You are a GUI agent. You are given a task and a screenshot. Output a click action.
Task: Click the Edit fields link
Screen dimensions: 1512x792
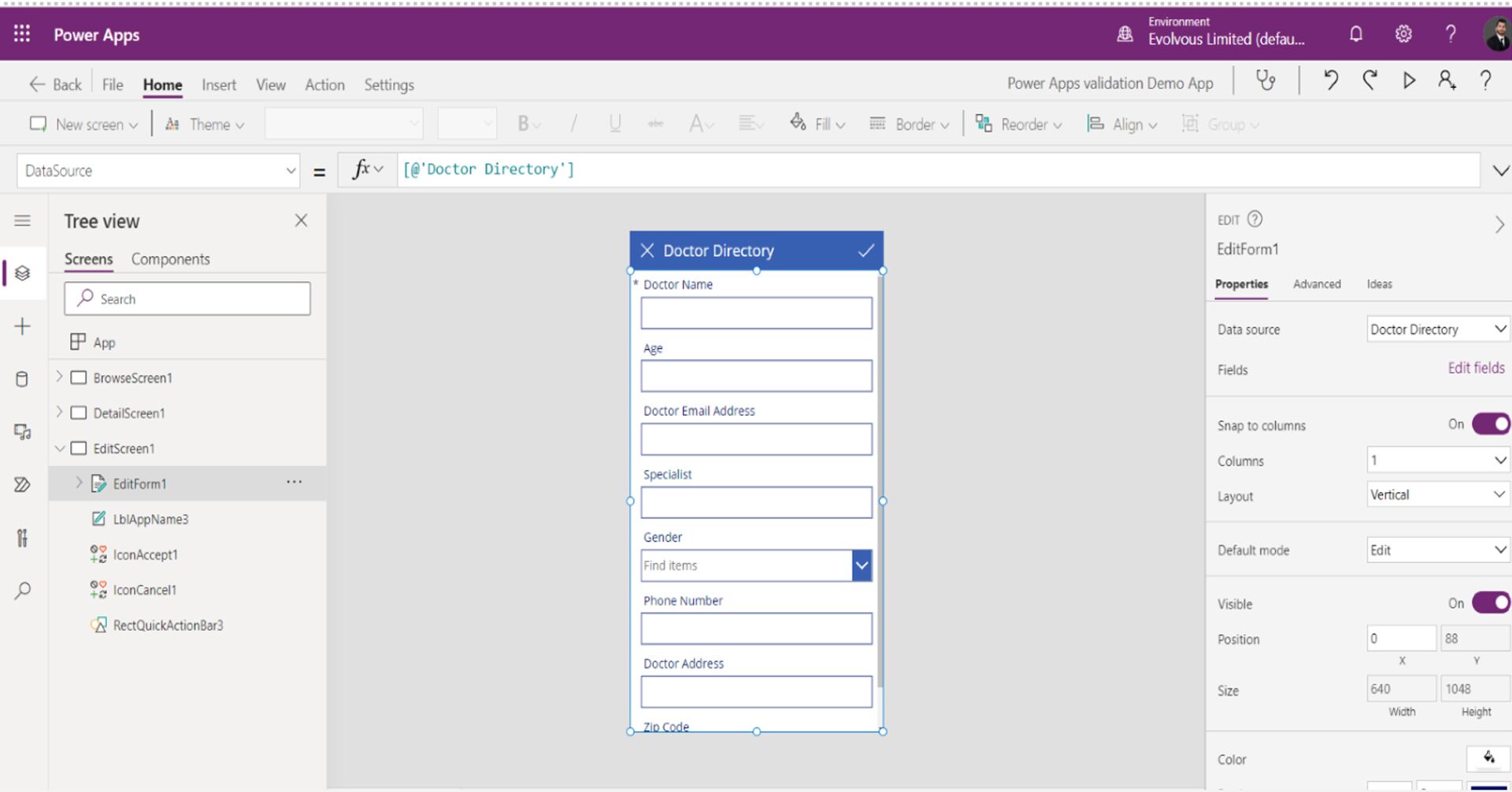(x=1476, y=368)
